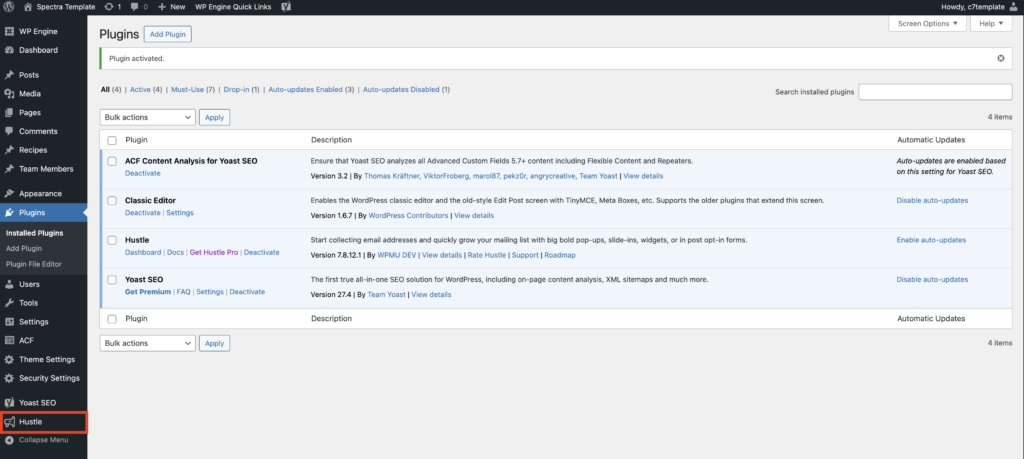Open the Tools wrench icon in sidebar

point(9,303)
